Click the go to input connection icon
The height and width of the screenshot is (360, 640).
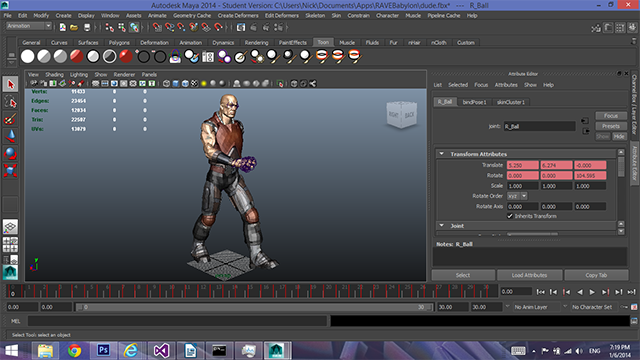(585, 121)
